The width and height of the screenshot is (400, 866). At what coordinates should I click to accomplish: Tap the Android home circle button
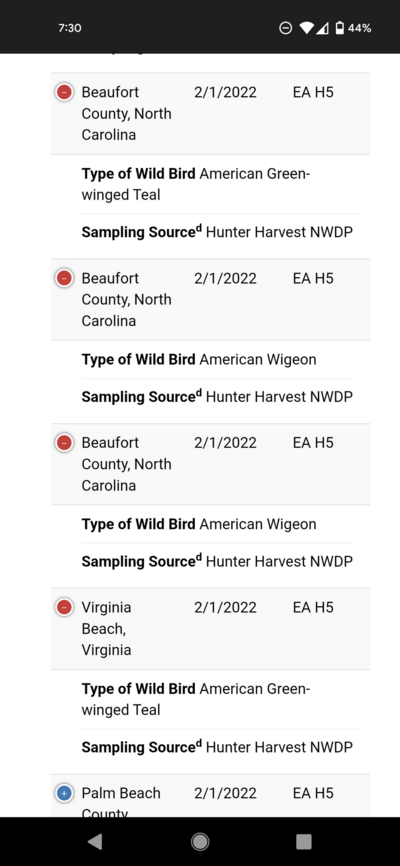point(200,841)
